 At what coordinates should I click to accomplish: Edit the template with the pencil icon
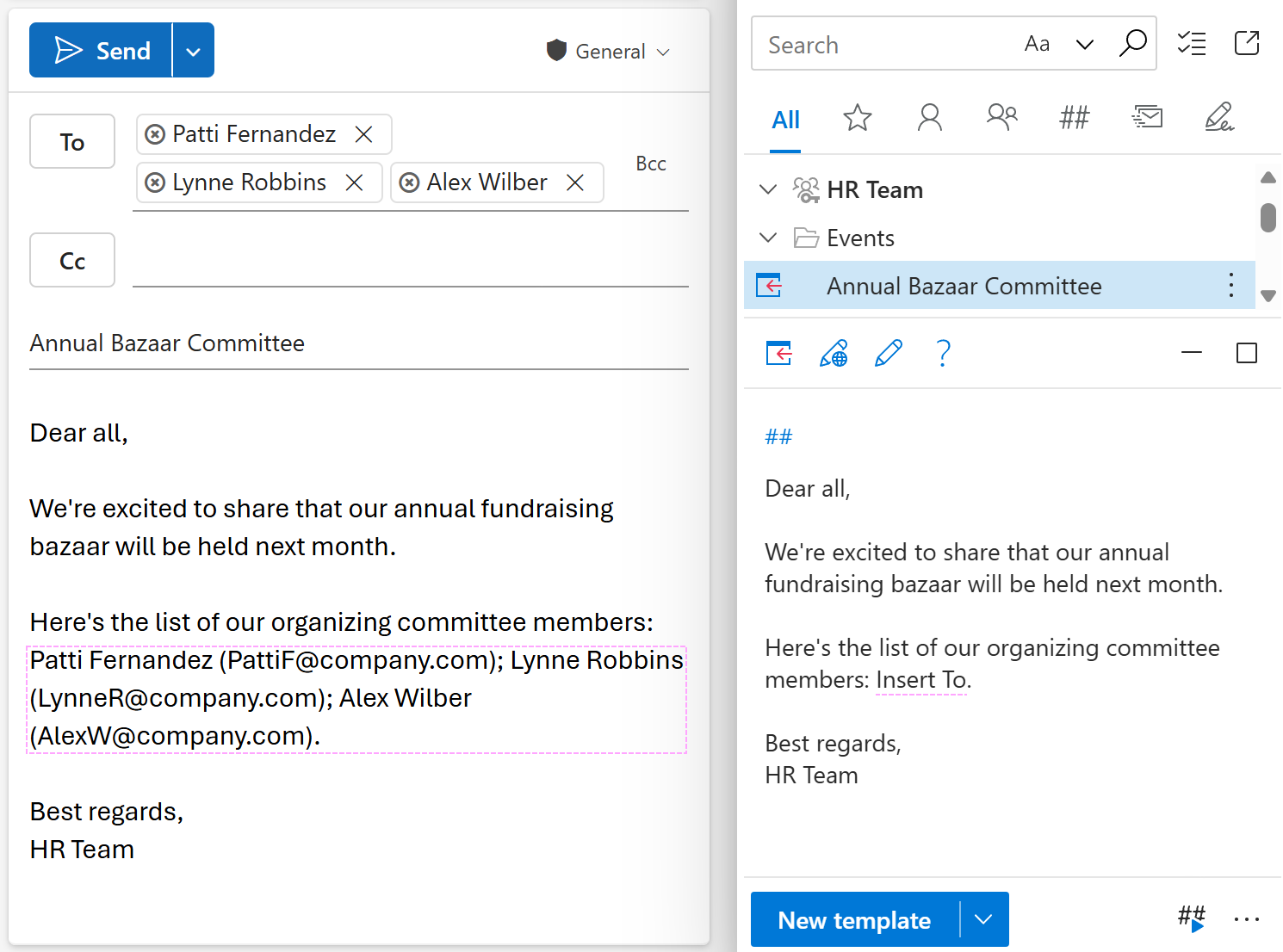[x=889, y=353]
